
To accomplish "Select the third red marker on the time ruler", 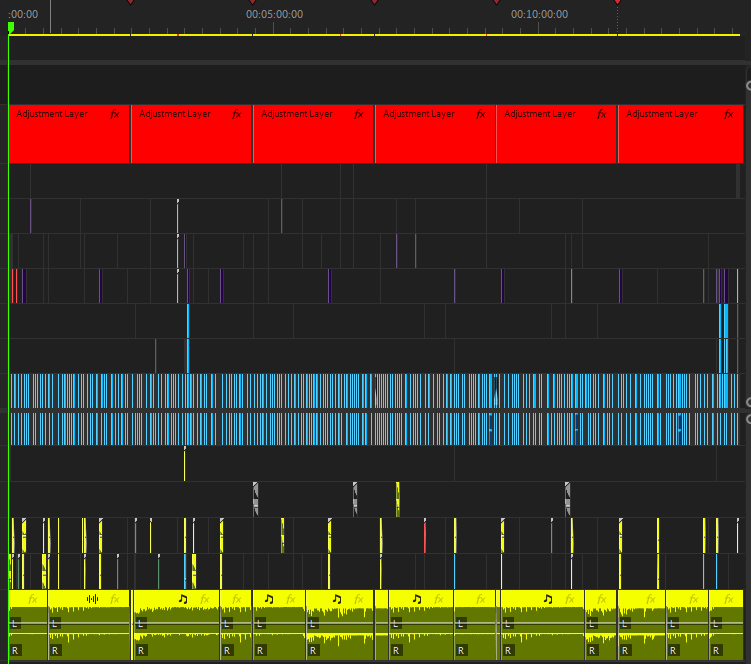I will (375, 2).
